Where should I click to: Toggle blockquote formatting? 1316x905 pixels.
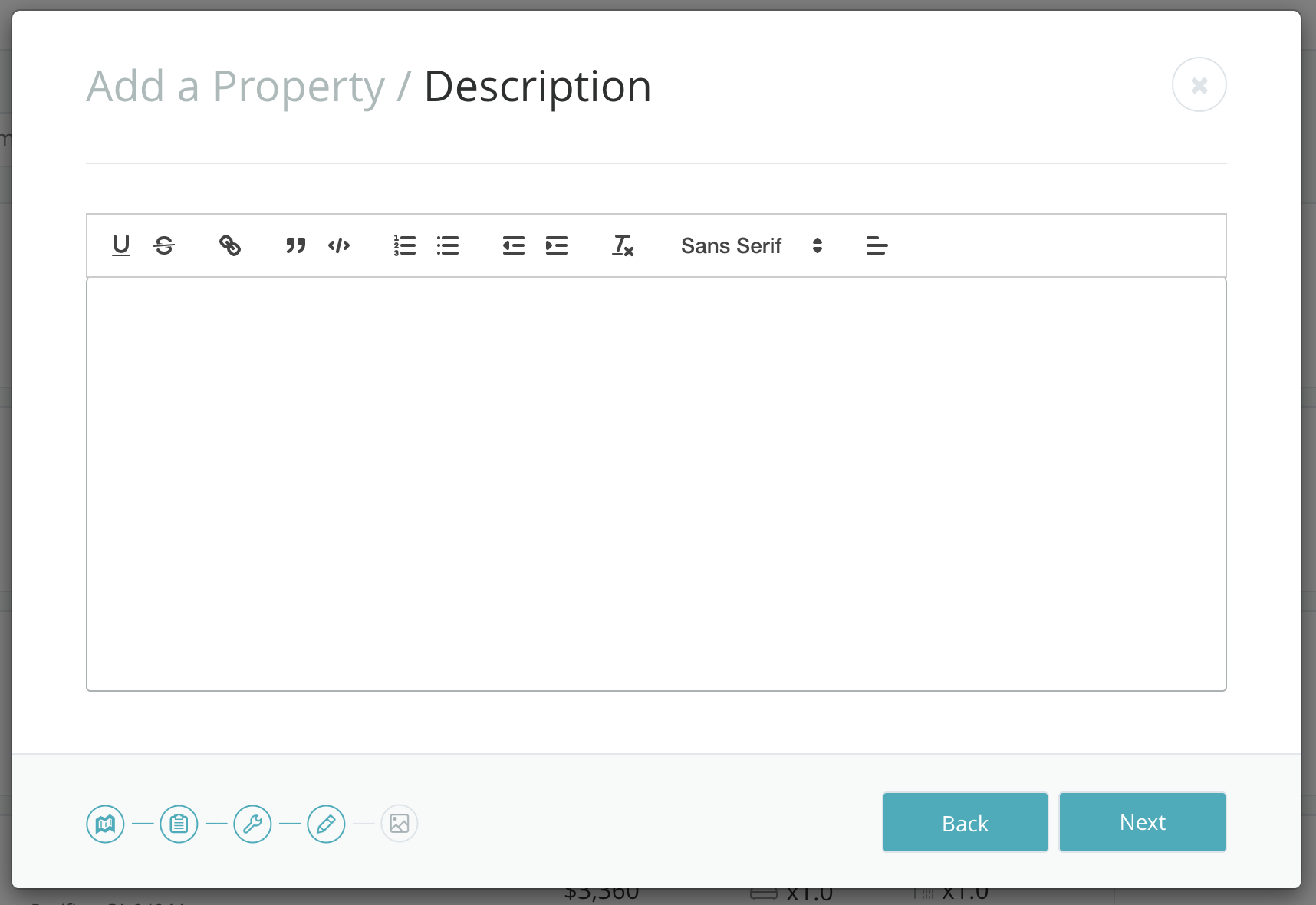(x=296, y=245)
